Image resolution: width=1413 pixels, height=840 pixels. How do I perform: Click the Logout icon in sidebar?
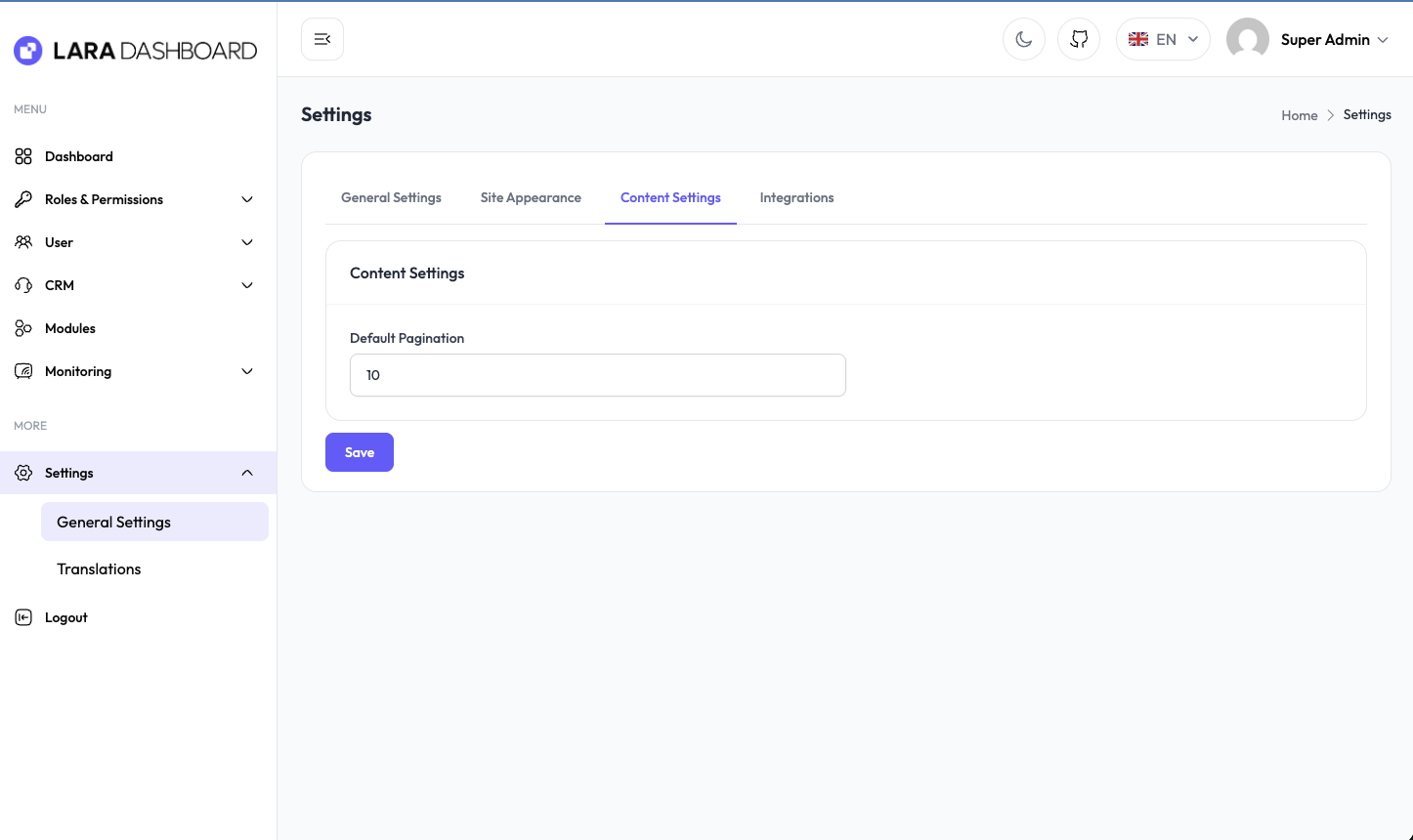click(x=23, y=617)
